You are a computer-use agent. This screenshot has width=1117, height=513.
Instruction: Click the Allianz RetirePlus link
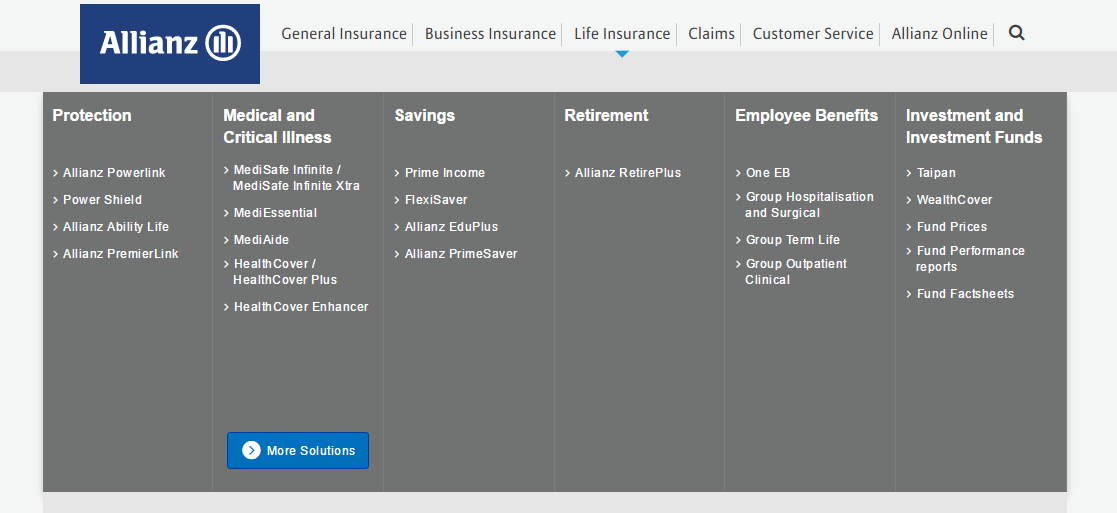627,173
